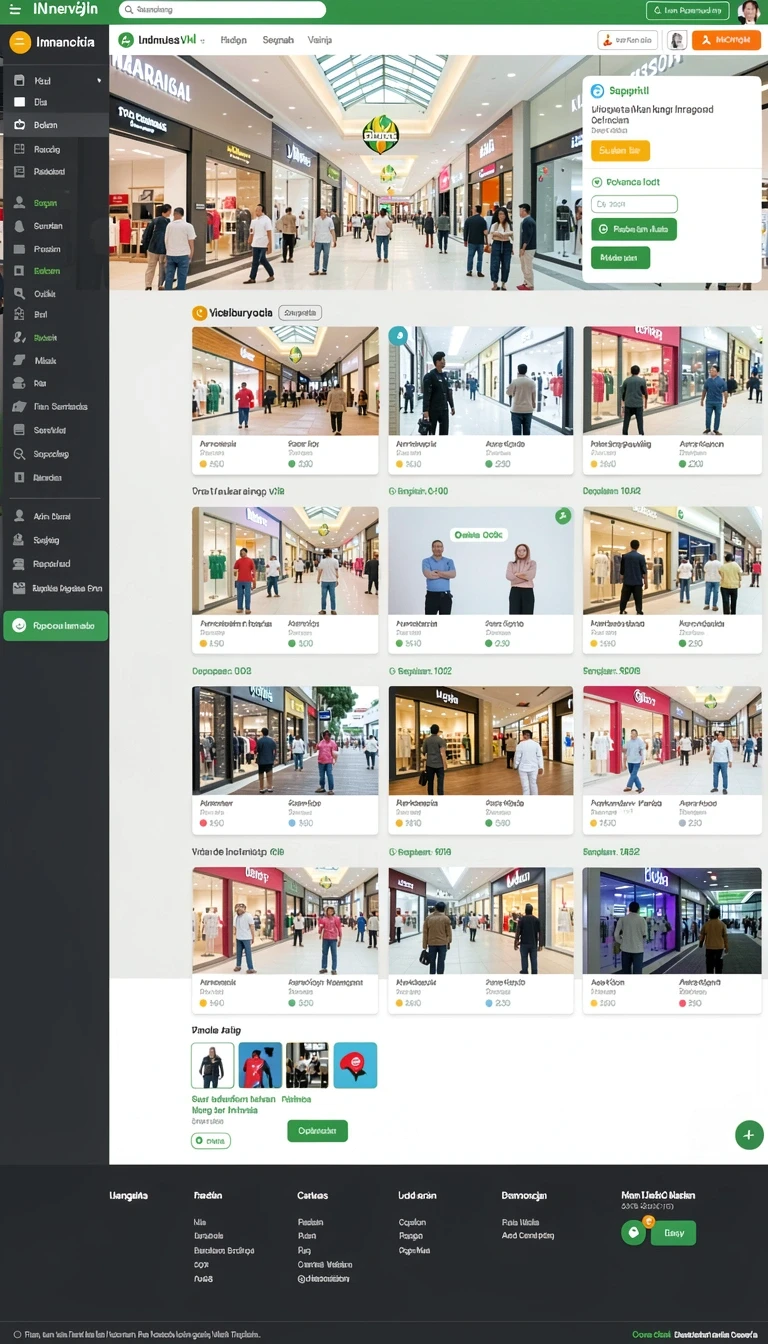The height and width of the screenshot is (1344, 768).
Task: Open the user avatar at top right
Action: pos(748,11)
